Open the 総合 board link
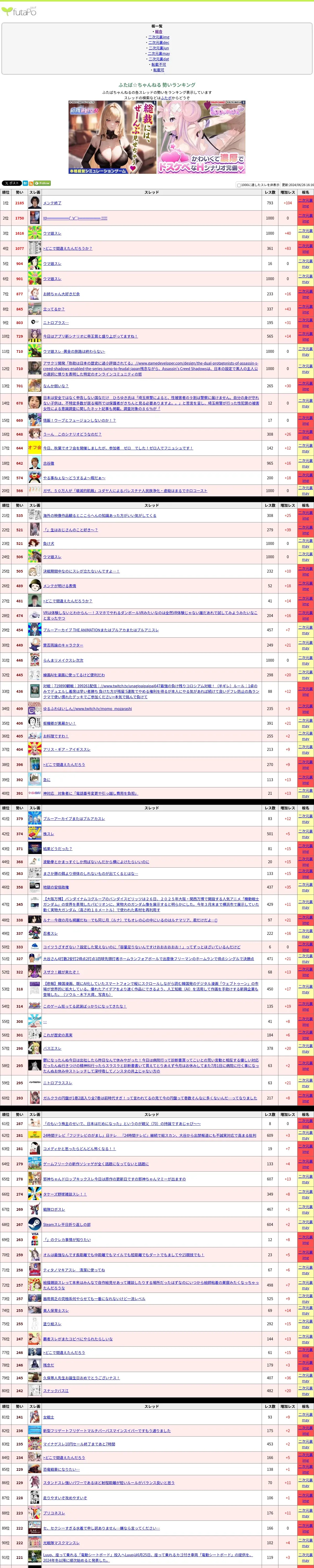This screenshot has height=1568, width=314. click(159, 32)
